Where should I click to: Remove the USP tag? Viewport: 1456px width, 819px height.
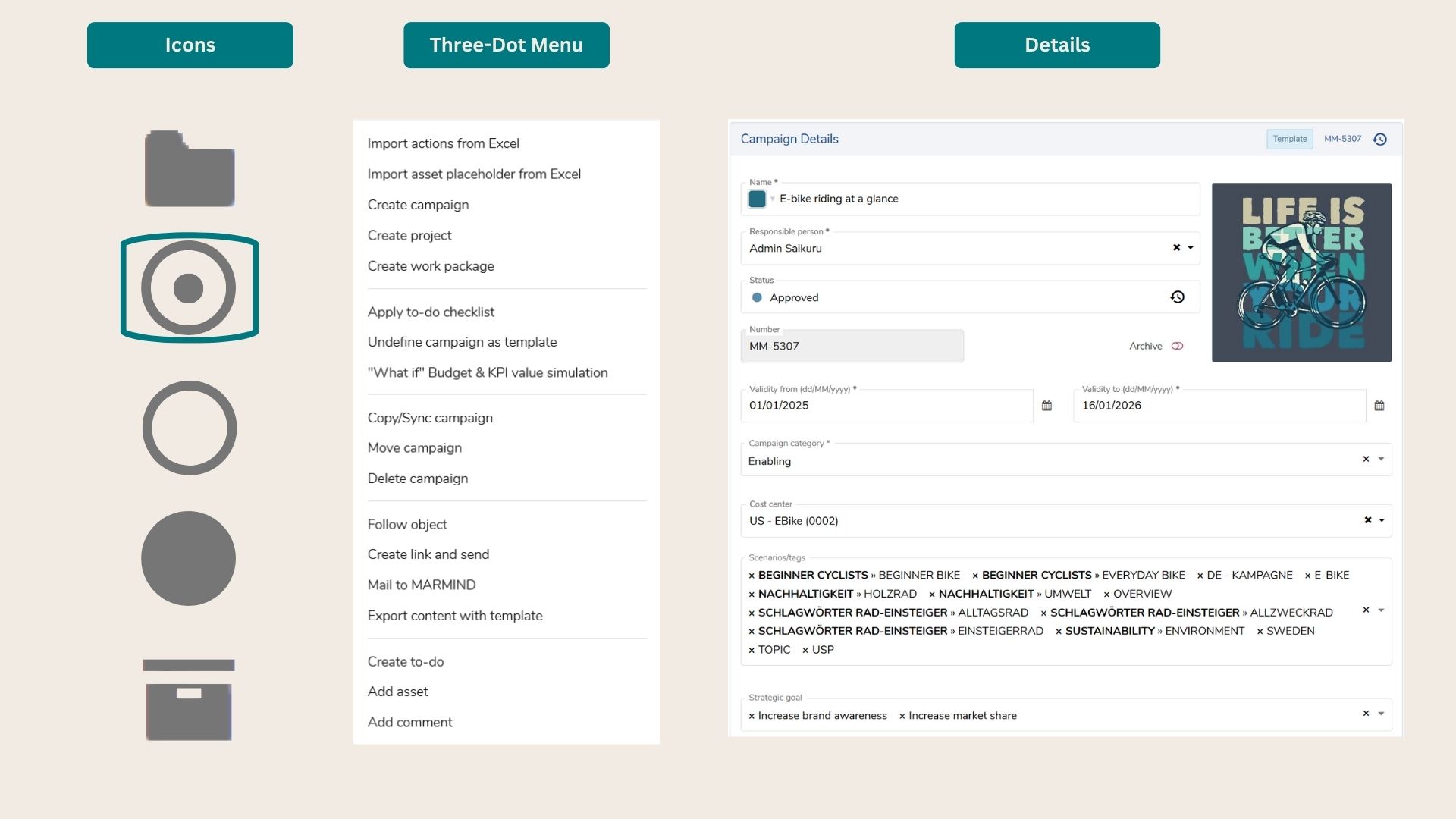coord(805,651)
